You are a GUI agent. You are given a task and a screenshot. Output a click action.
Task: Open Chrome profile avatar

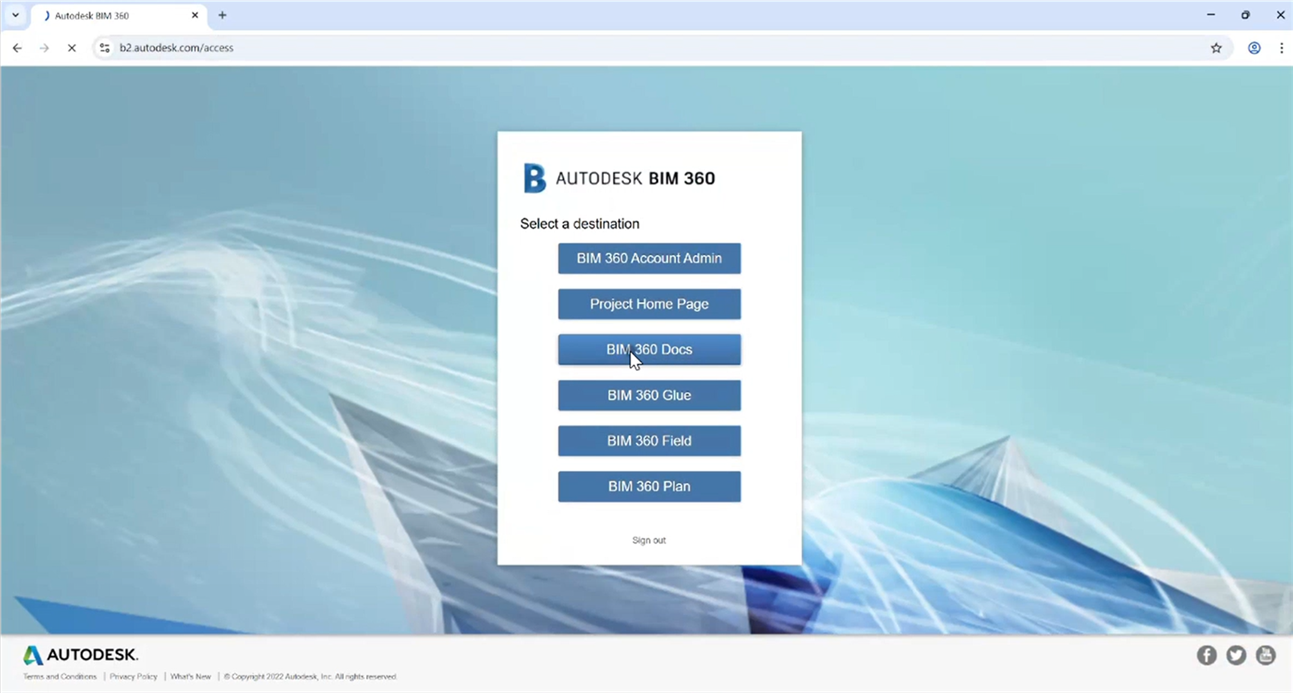pos(1254,48)
